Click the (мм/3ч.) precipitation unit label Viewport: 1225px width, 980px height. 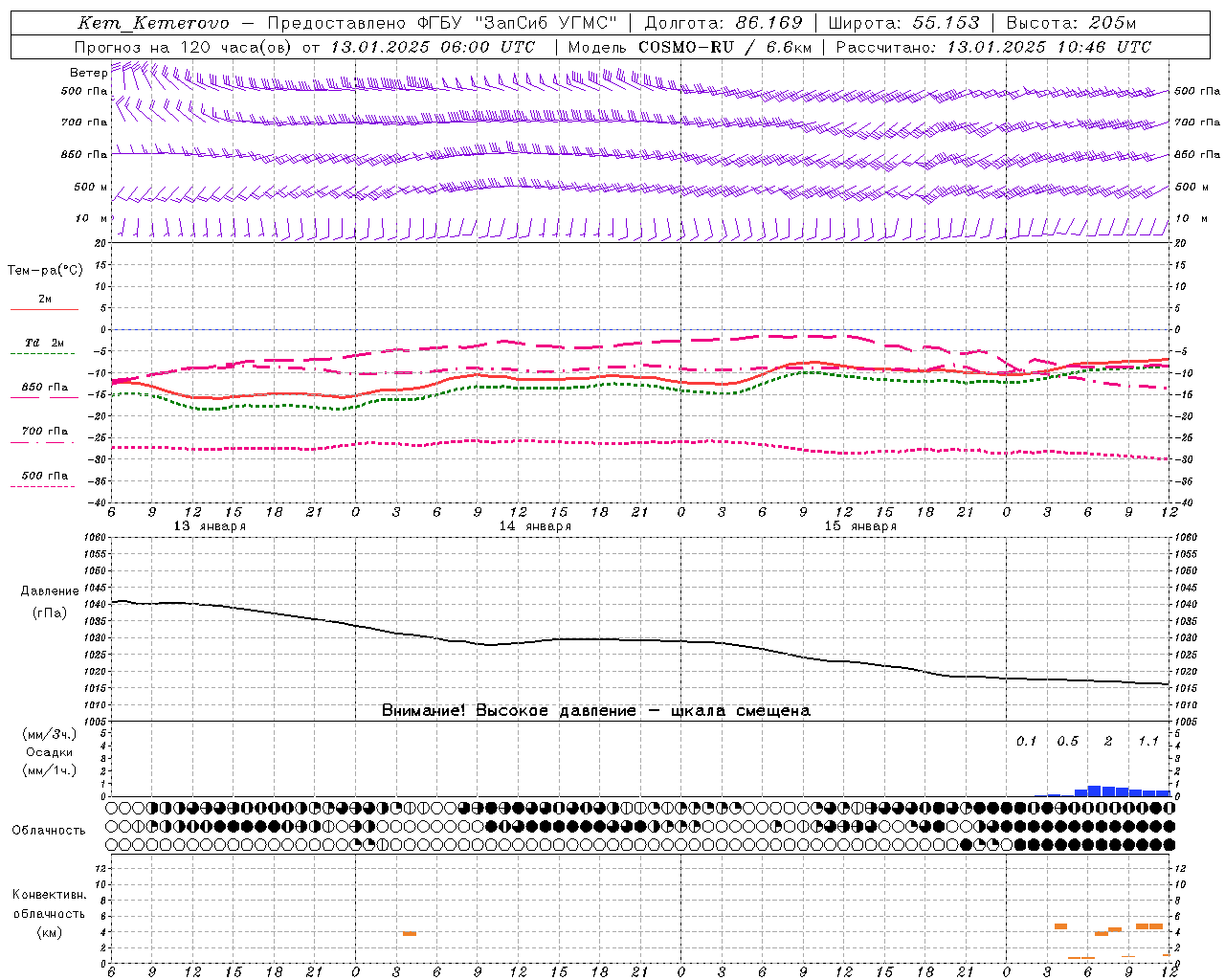coord(50,734)
